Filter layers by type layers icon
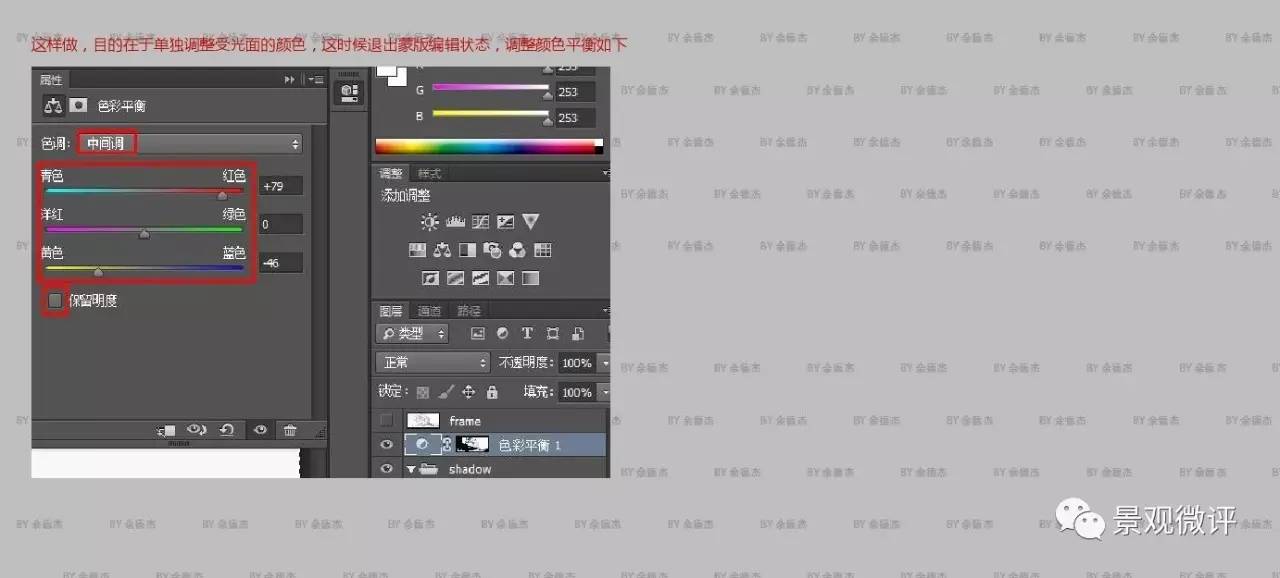 pos(527,334)
